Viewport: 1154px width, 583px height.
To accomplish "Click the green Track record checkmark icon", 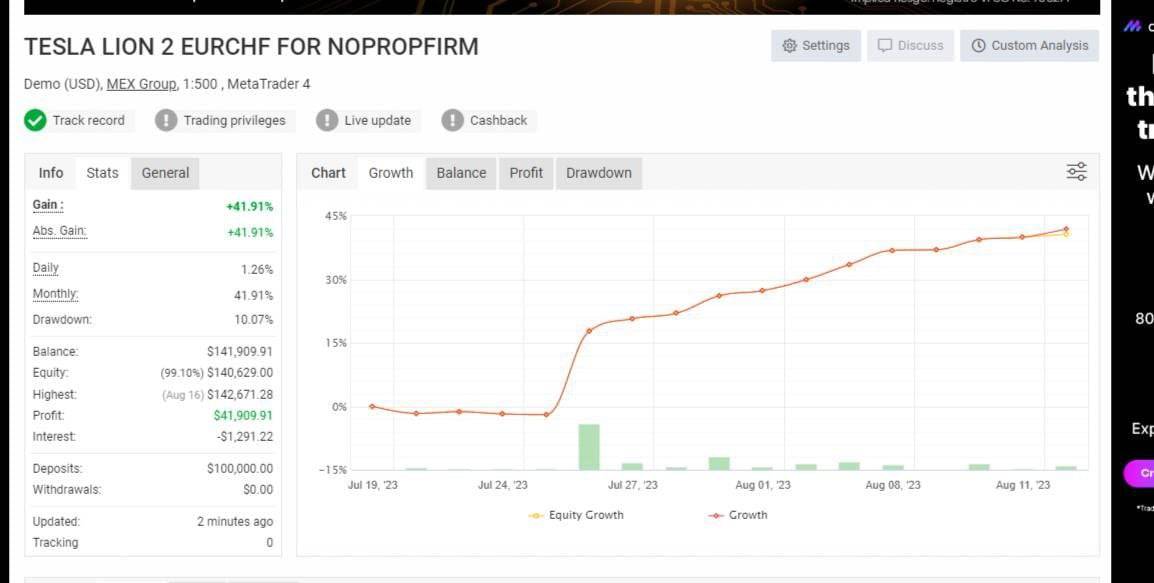I will click(35, 121).
